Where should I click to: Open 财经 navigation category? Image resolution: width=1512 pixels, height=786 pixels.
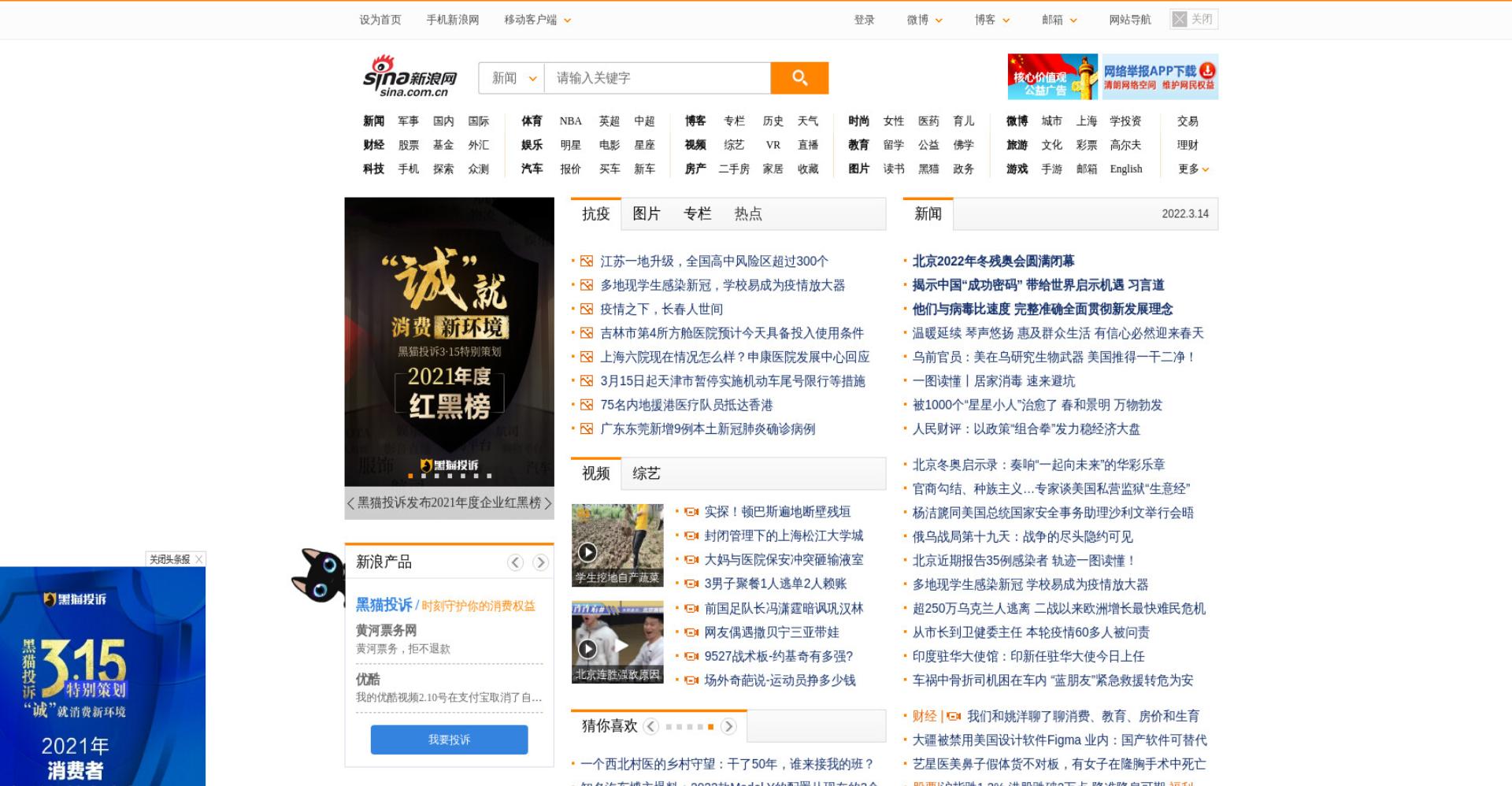tap(374, 145)
